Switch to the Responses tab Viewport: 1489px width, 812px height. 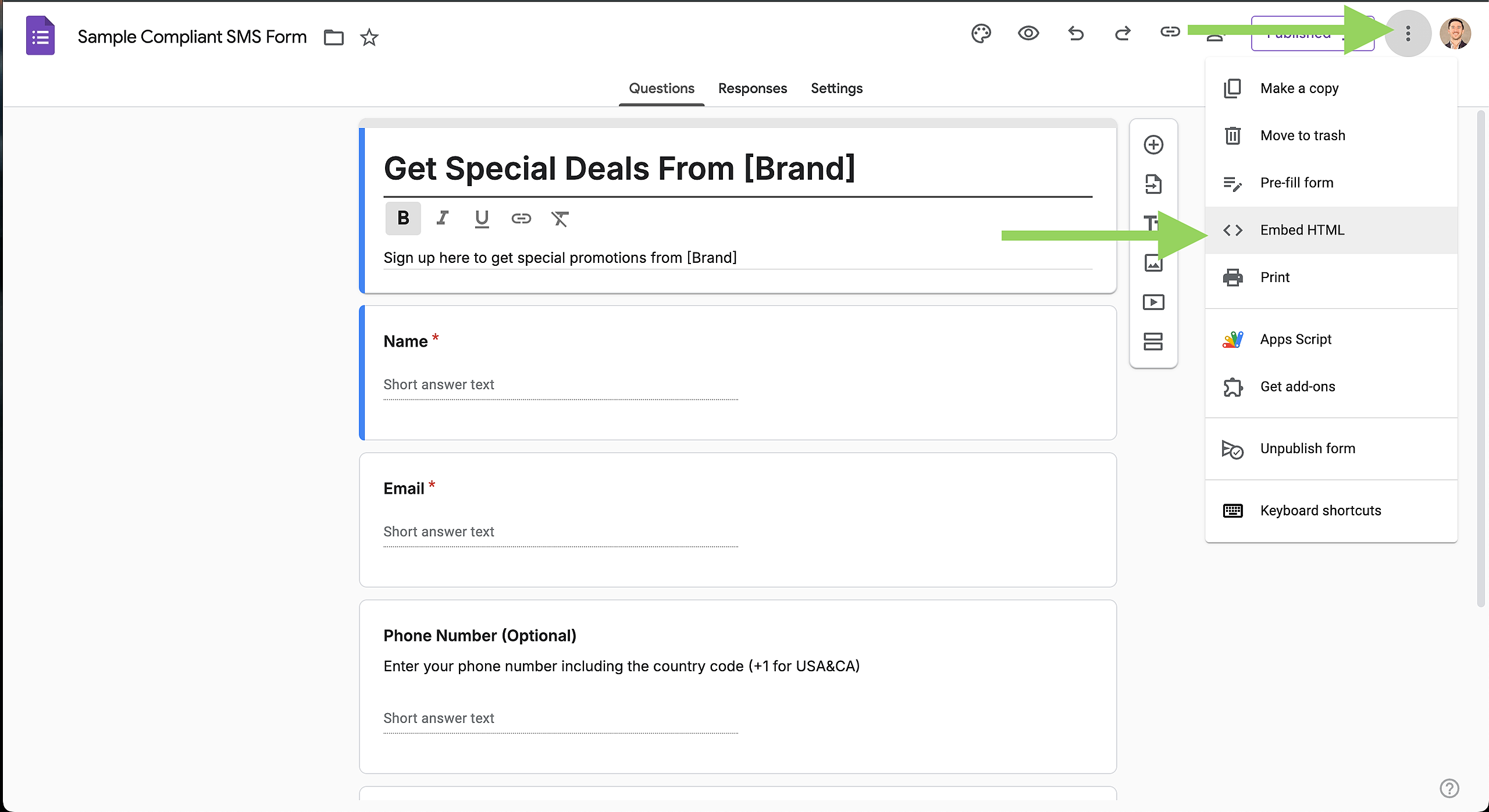(x=752, y=88)
